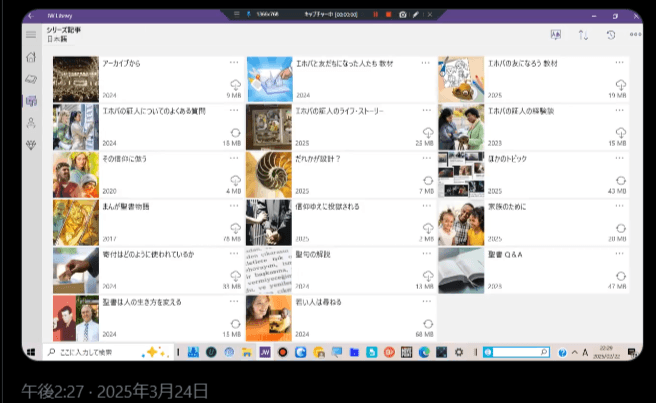Image resolution: width=656 pixels, height=403 pixels.
Task: Open more options for ほかのトピック
Action: click(620, 158)
